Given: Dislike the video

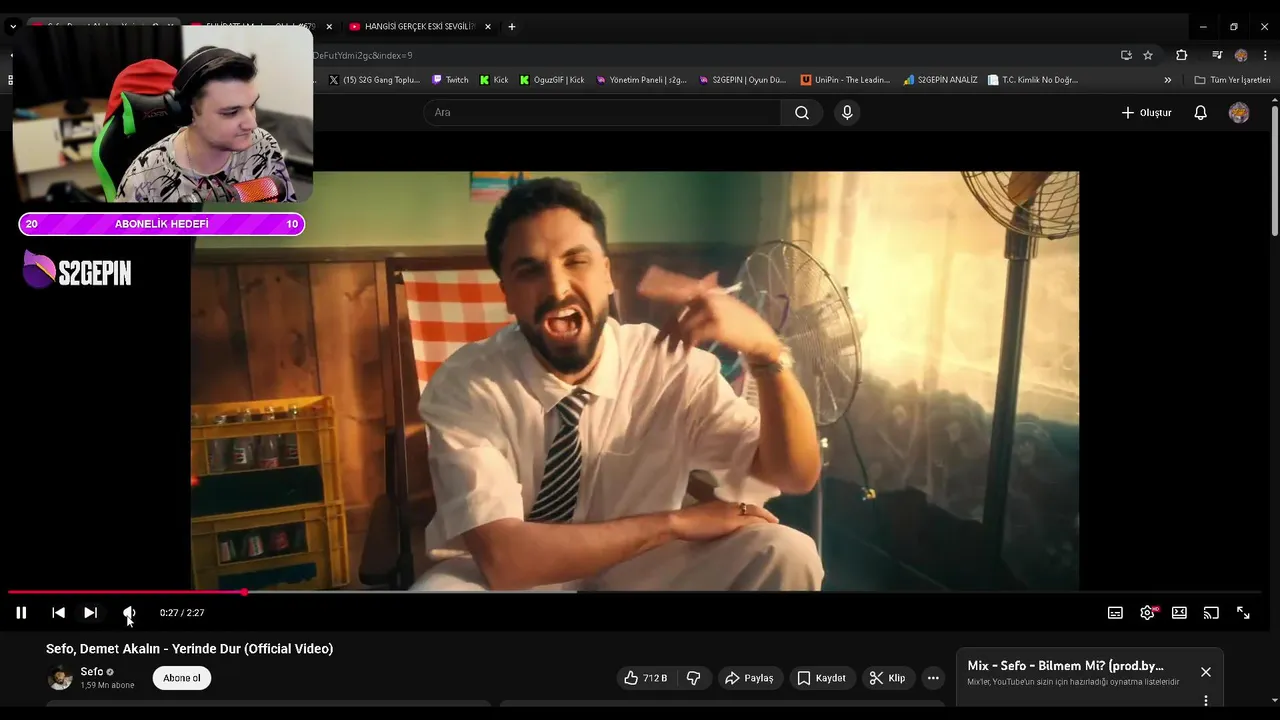Looking at the screenshot, I should pyautogui.click(x=693, y=678).
